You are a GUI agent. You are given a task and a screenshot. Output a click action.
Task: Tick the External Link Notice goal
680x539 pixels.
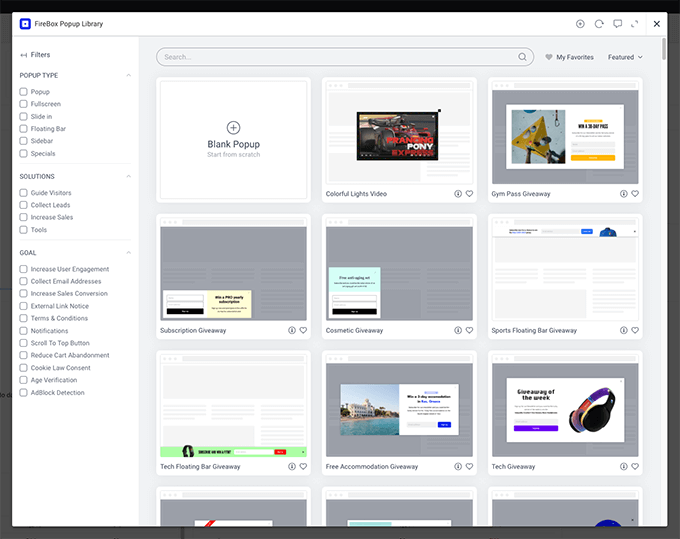pyautogui.click(x=23, y=307)
